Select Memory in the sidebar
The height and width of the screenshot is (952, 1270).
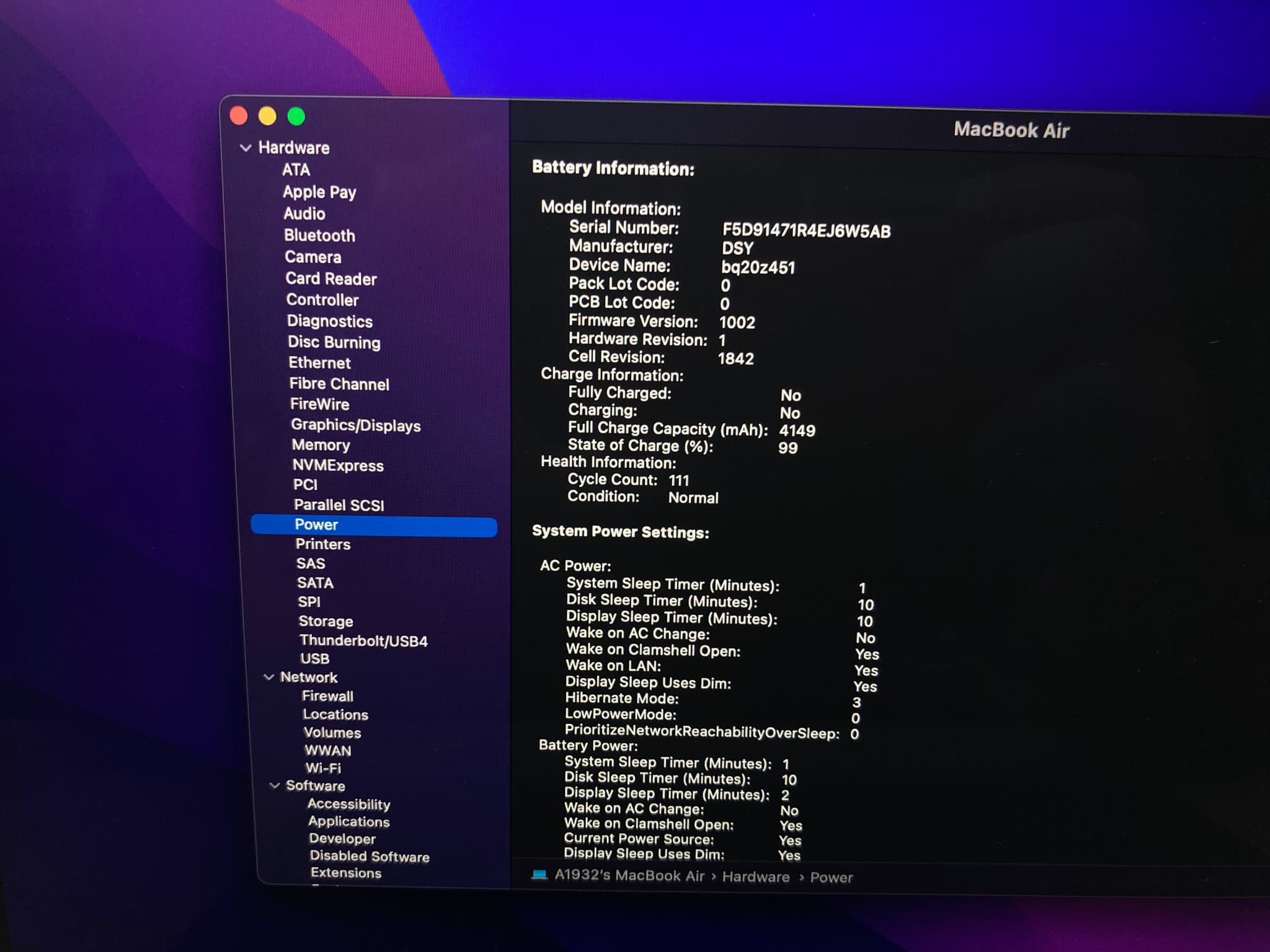321,445
